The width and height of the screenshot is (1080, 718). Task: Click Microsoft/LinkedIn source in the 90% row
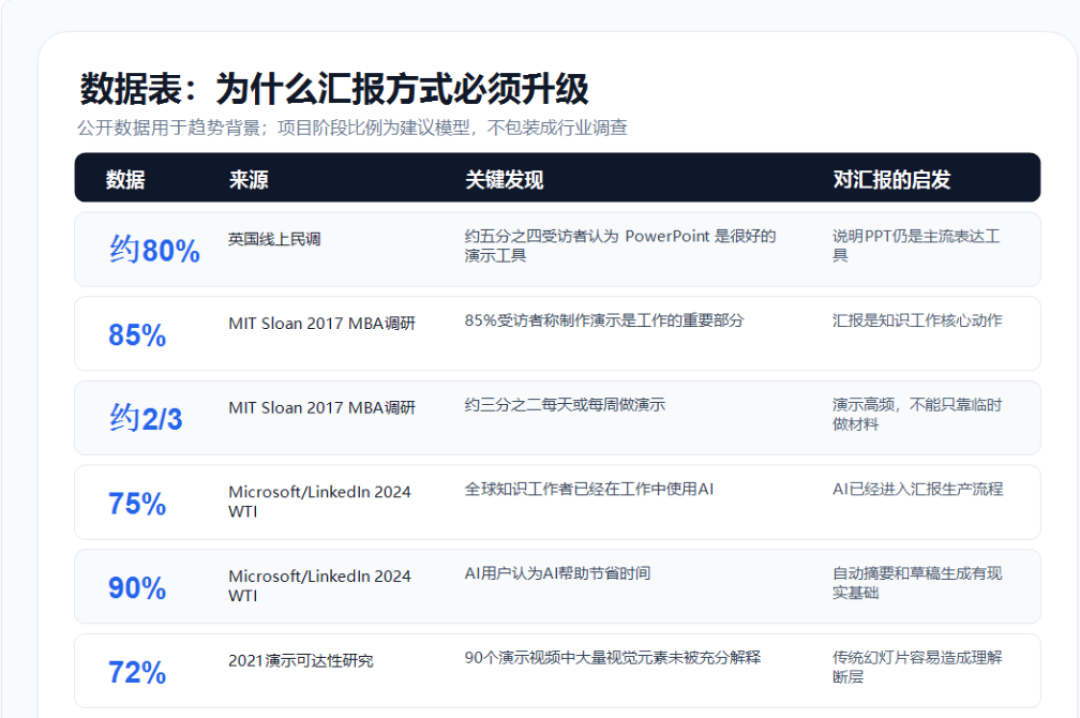coord(320,586)
